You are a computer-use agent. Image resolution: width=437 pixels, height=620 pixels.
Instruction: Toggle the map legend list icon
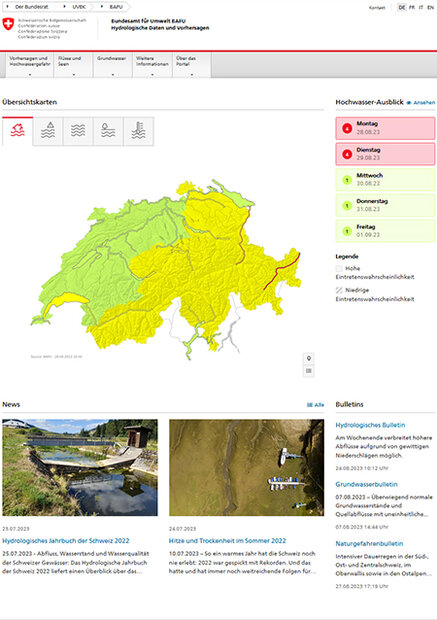pyautogui.click(x=309, y=371)
